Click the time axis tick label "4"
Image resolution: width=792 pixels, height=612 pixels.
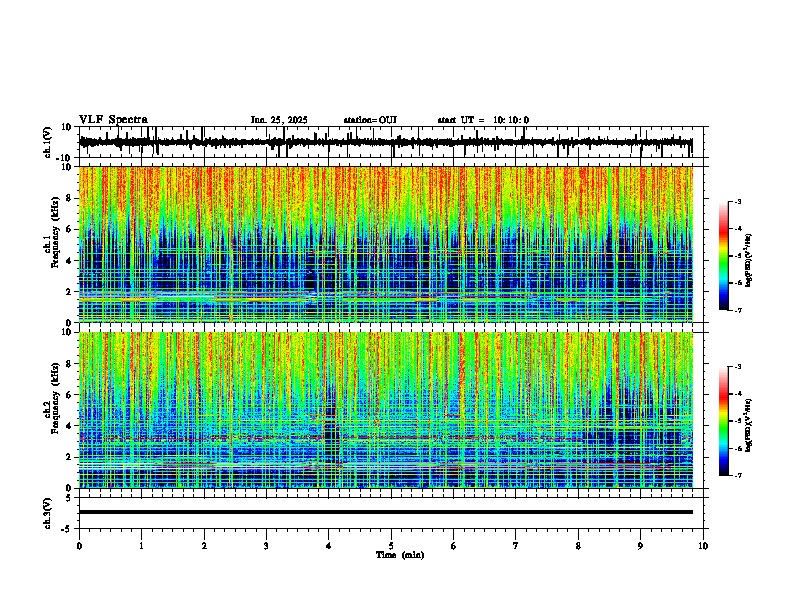click(x=329, y=546)
